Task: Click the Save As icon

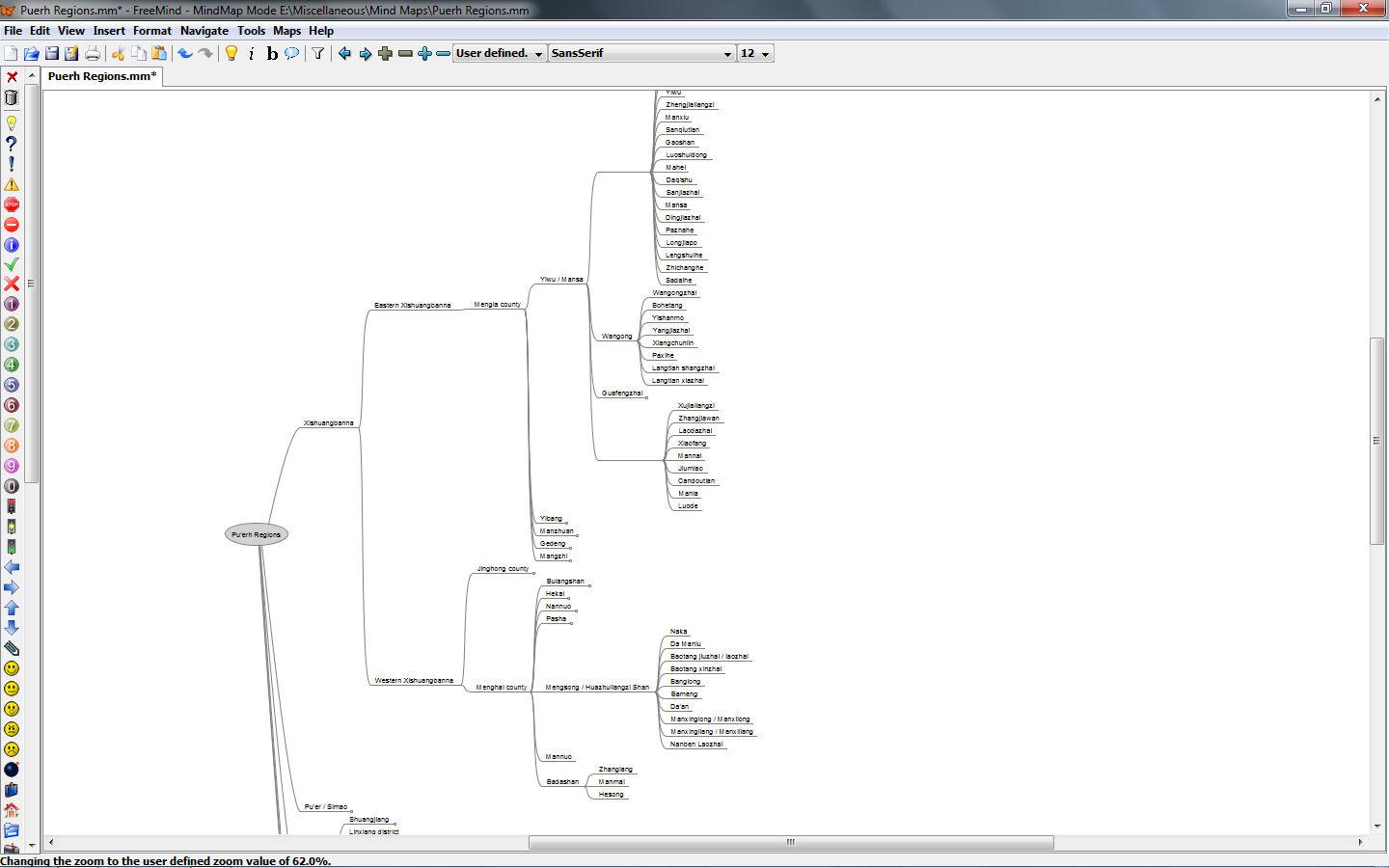Action: click(71, 53)
